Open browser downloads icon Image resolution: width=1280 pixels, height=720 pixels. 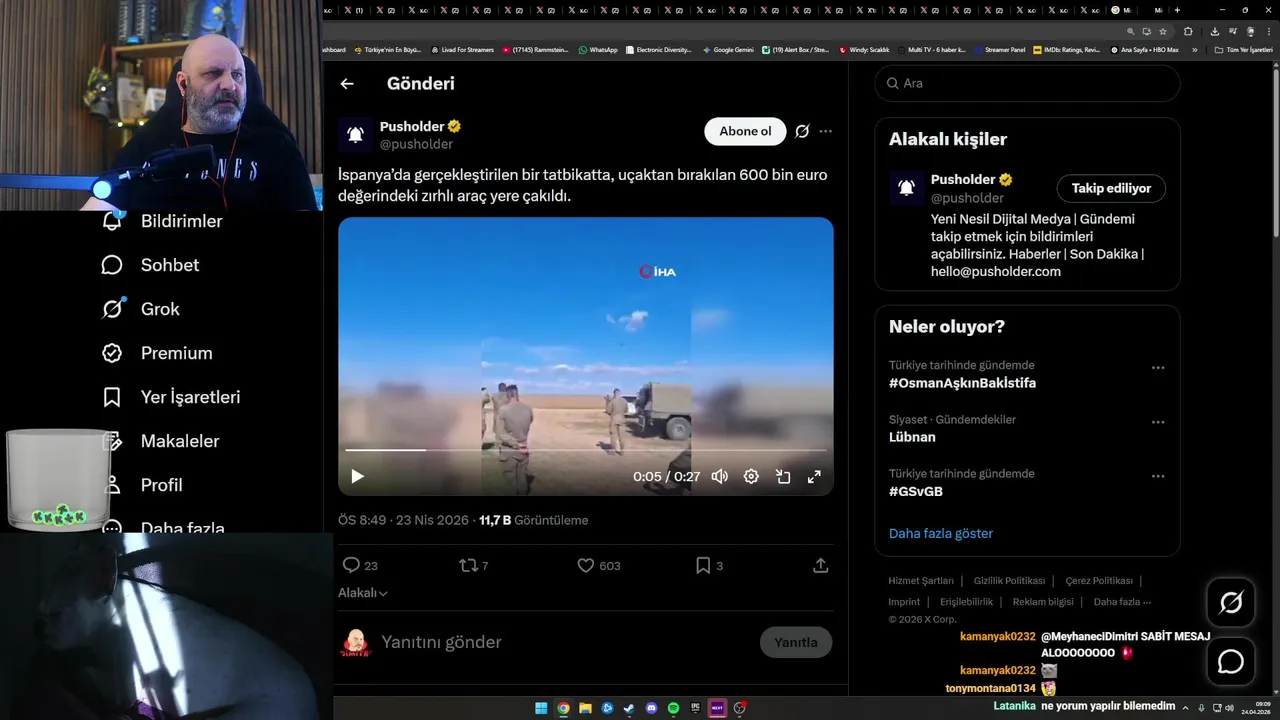coord(1214,31)
